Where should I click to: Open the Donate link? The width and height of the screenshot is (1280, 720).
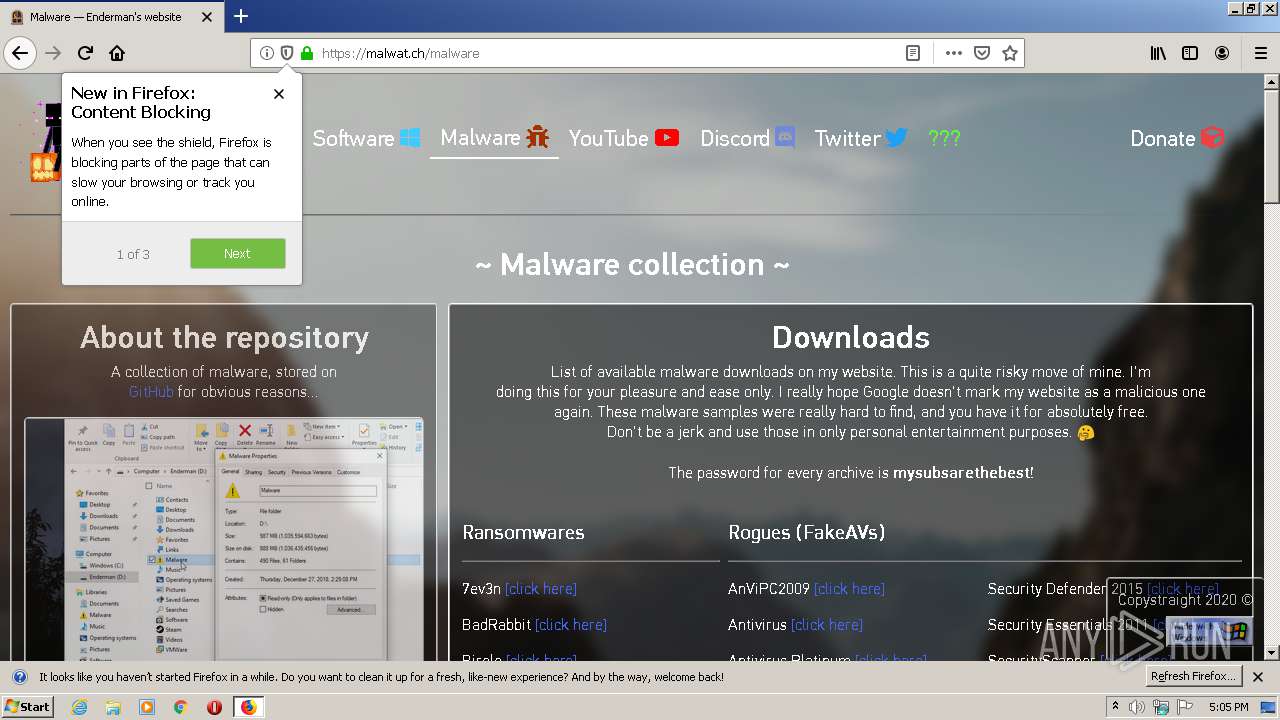pyautogui.click(x=1177, y=138)
